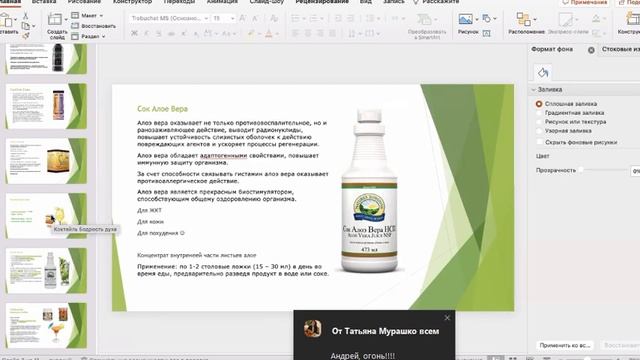Open the Рисование ribbon tab
The width and height of the screenshot is (640, 360).
(x=85, y=2)
